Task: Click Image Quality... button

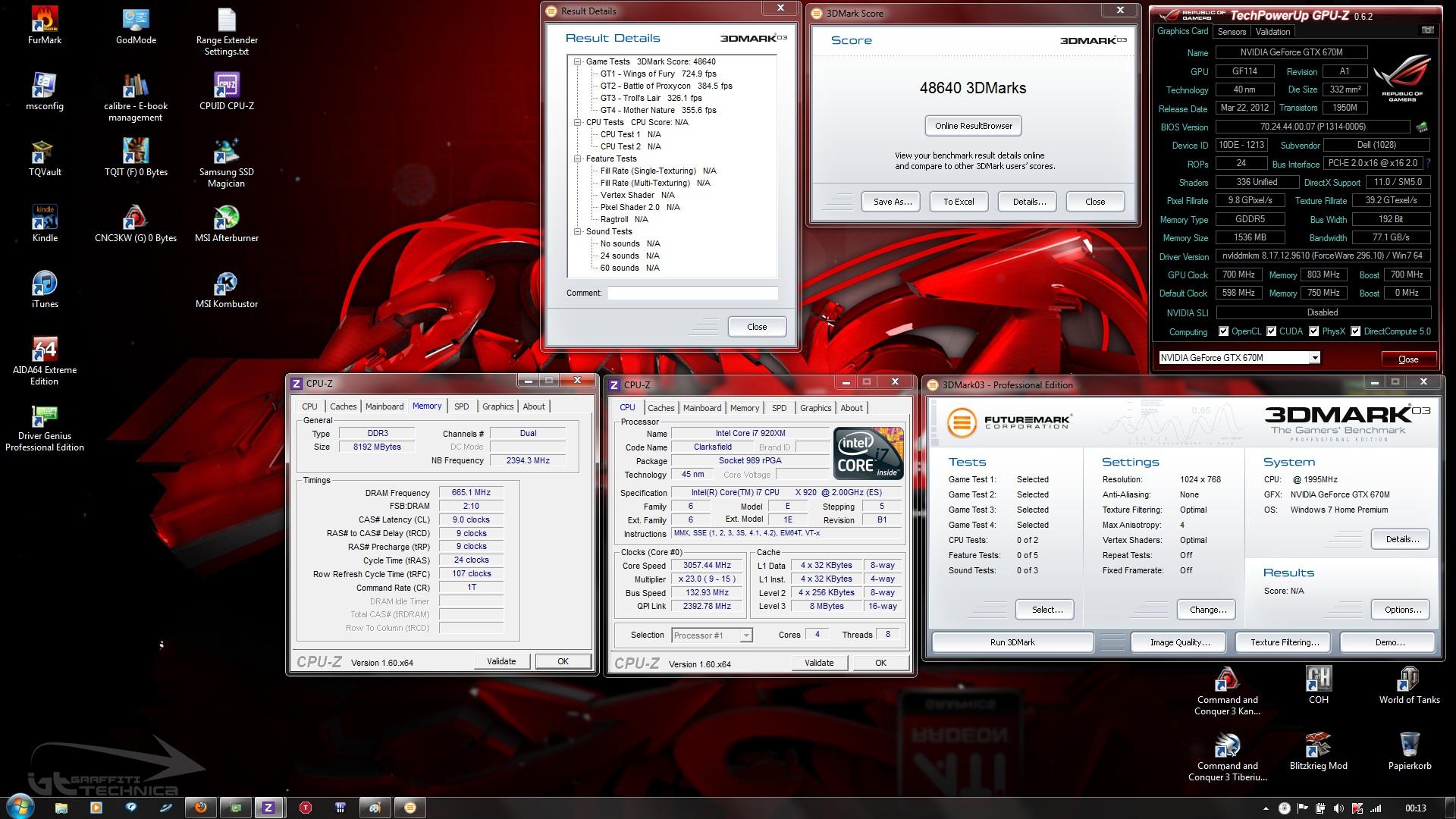Action: (1180, 642)
